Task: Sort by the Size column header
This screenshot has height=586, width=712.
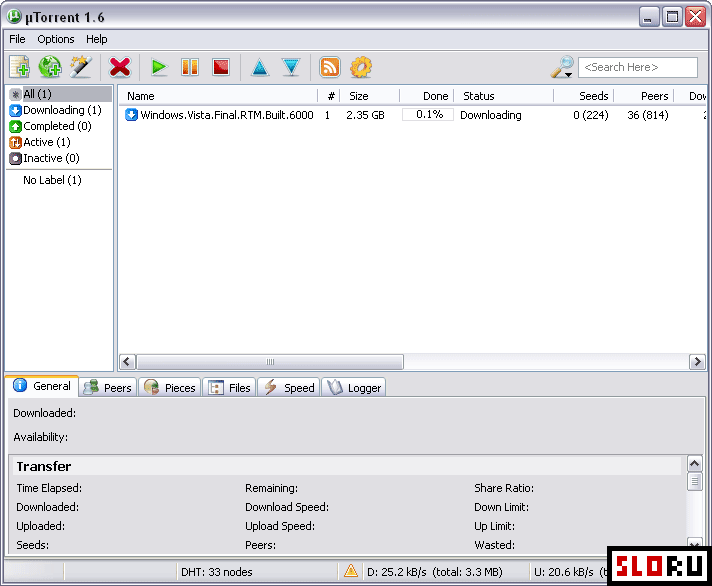Action: click(370, 96)
